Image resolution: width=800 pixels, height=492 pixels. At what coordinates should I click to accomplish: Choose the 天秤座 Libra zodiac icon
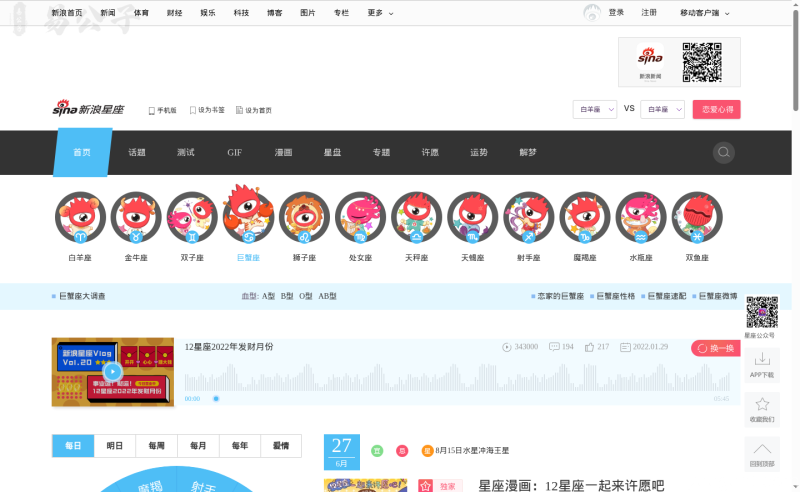point(417,217)
